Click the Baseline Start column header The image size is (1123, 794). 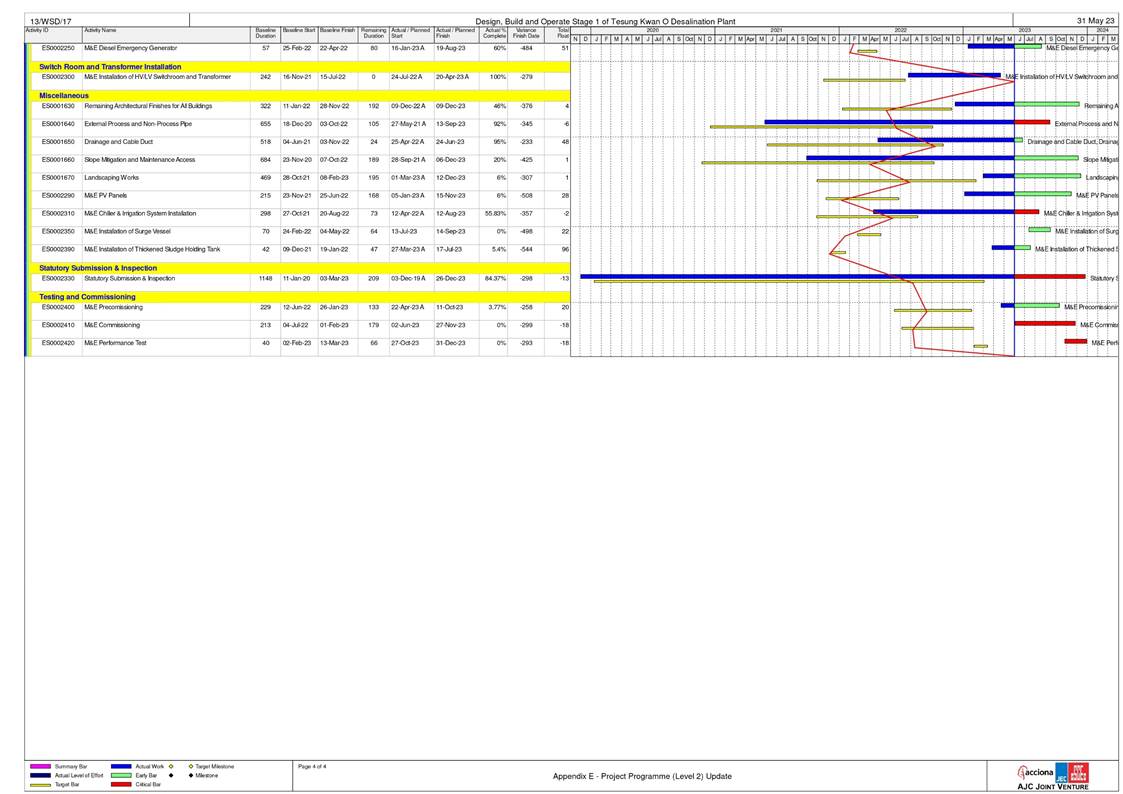(x=298, y=31)
